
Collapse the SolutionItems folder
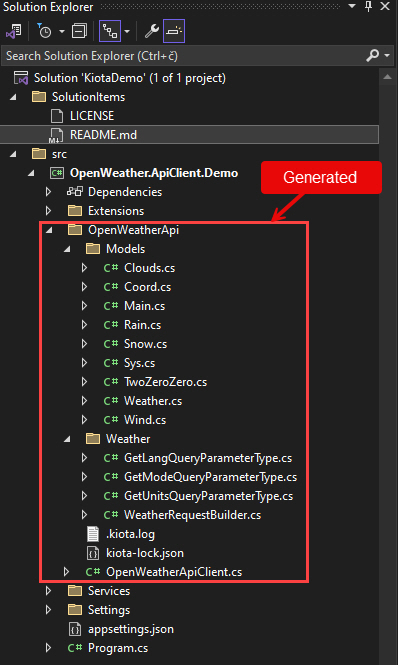pyautogui.click(x=13, y=97)
